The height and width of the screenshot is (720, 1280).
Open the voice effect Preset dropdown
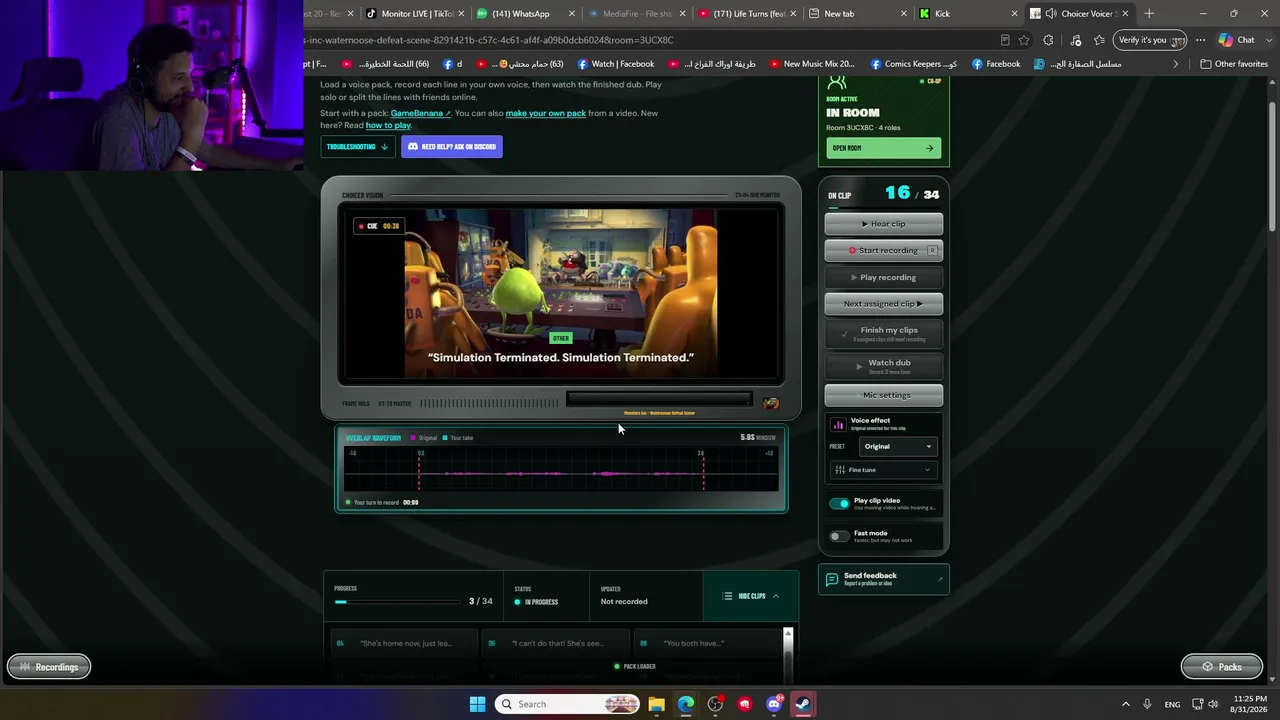point(897,446)
